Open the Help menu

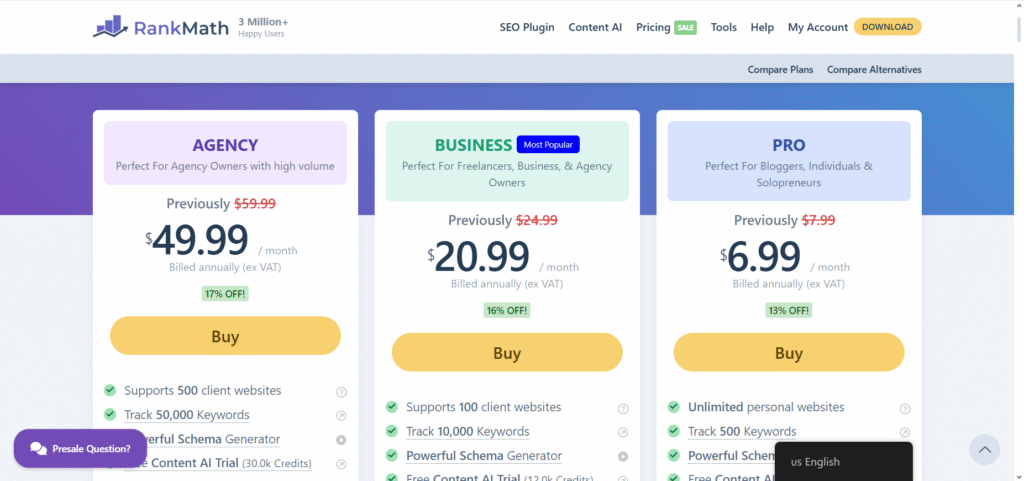click(762, 27)
